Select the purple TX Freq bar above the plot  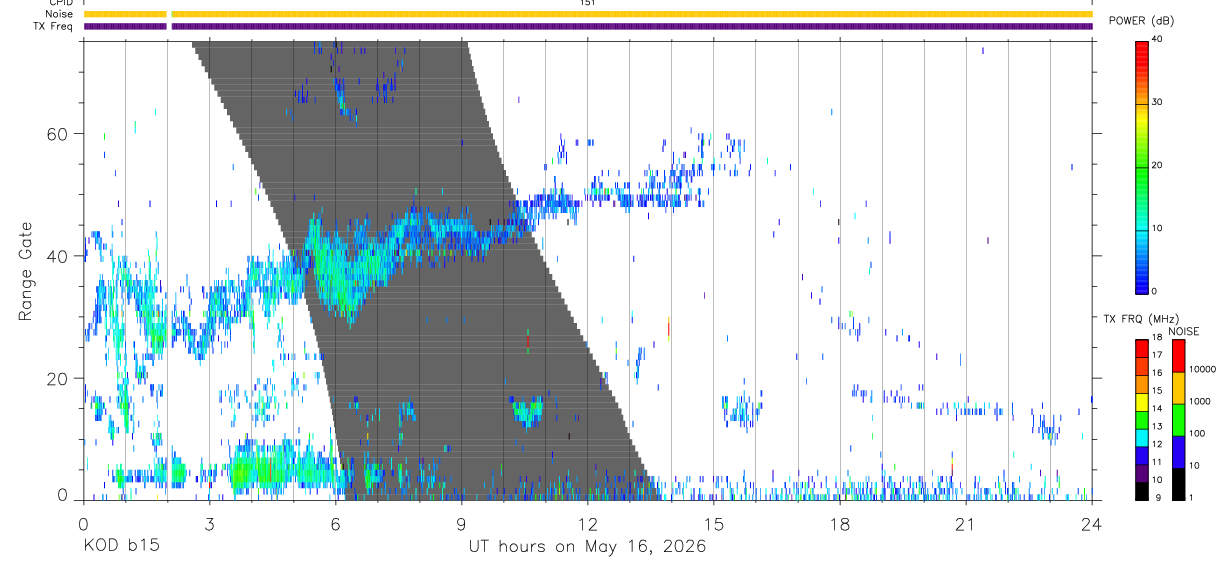(588, 26)
